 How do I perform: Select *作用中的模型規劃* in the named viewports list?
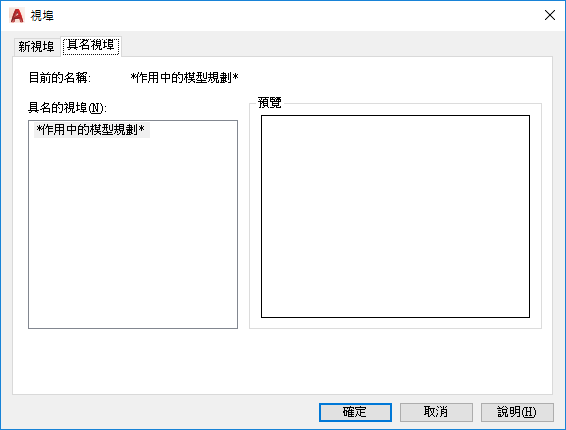click(91, 130)
